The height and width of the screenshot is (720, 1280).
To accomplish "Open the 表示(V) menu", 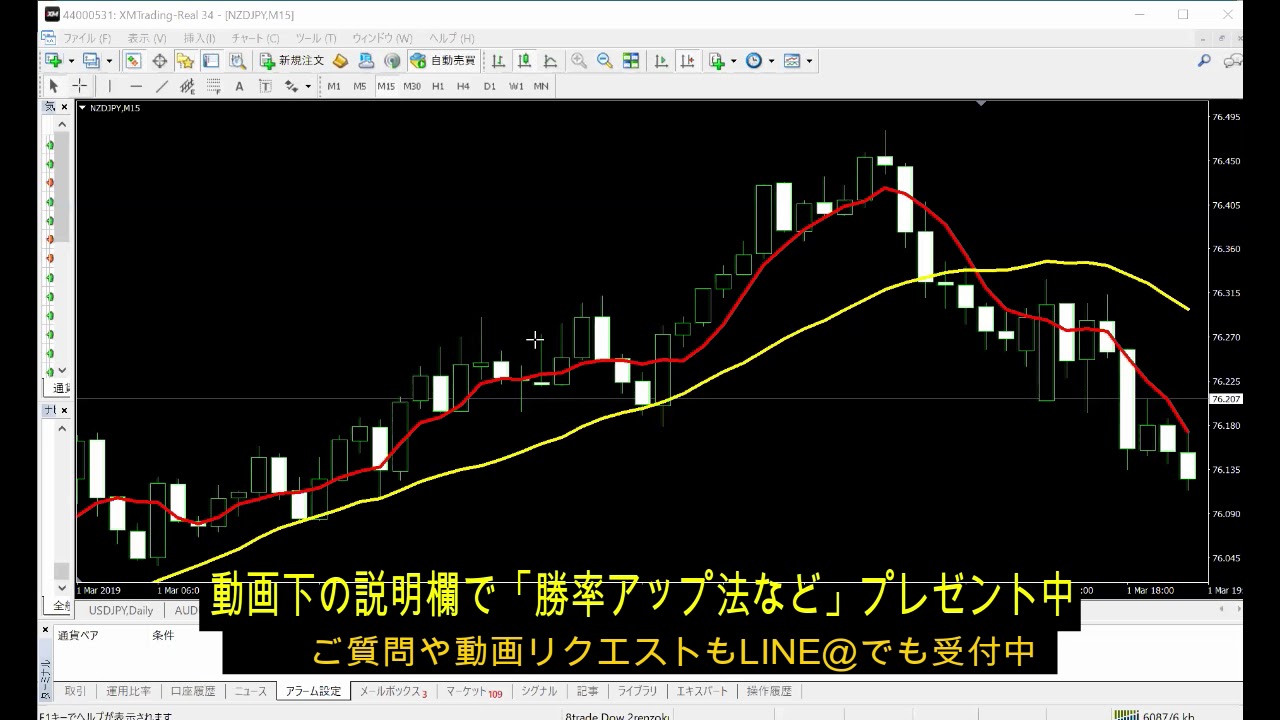I will coord(146,38).
